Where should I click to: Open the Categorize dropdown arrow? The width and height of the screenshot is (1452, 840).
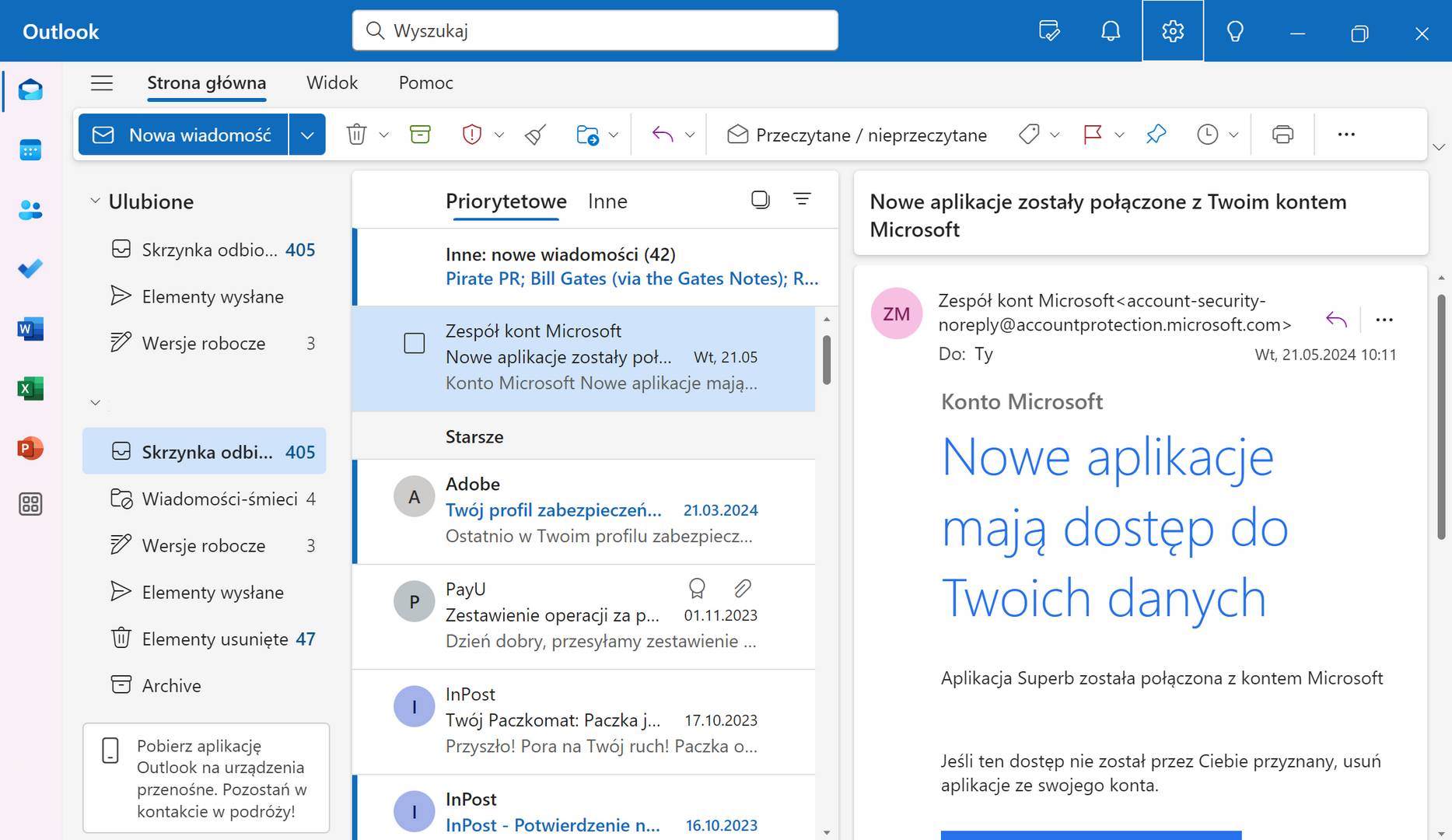[1055, 135]
